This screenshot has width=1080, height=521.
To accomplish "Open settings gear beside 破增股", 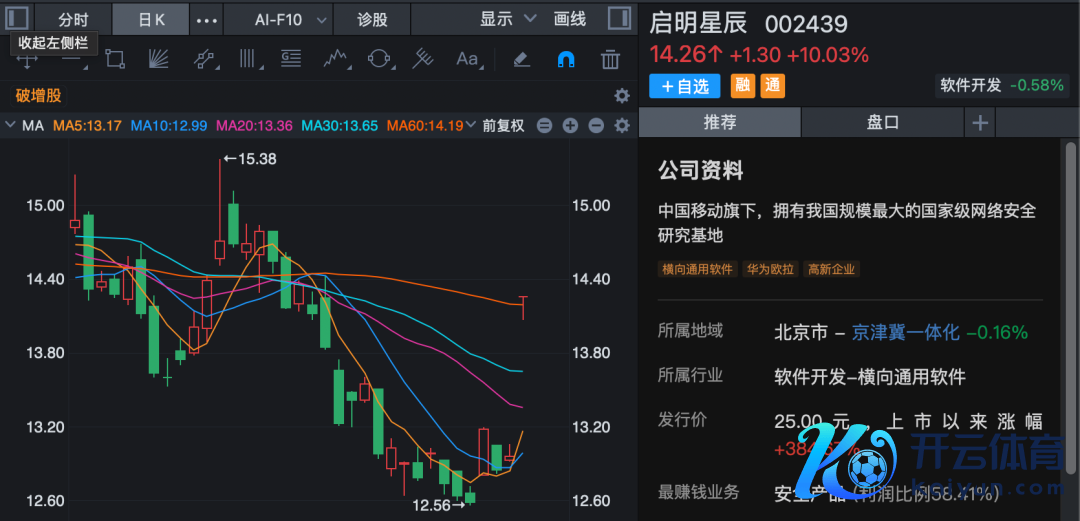I will [621, 96].
